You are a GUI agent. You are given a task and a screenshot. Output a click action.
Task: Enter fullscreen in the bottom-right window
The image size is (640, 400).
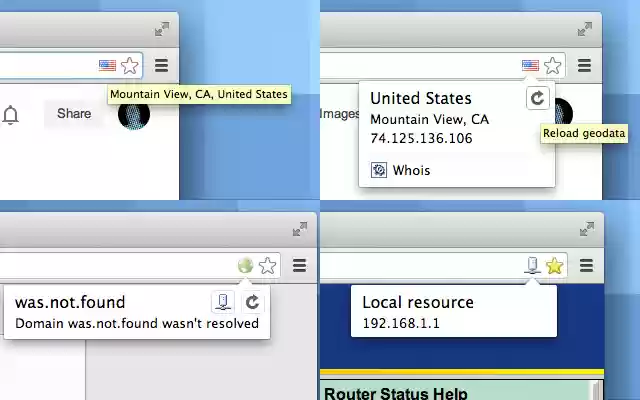pos(587,229)
